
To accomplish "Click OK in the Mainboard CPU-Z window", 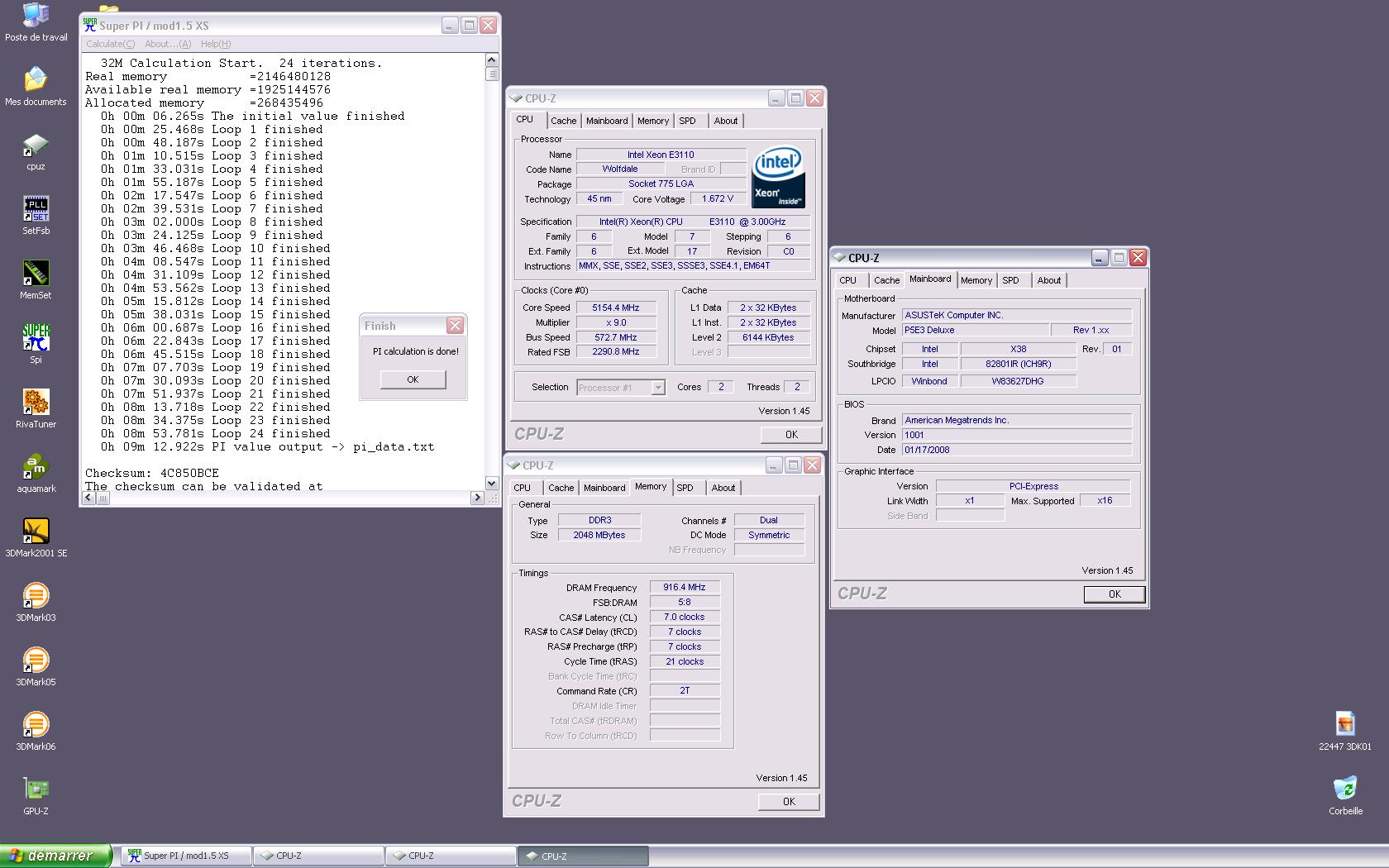I will 1115,594.
